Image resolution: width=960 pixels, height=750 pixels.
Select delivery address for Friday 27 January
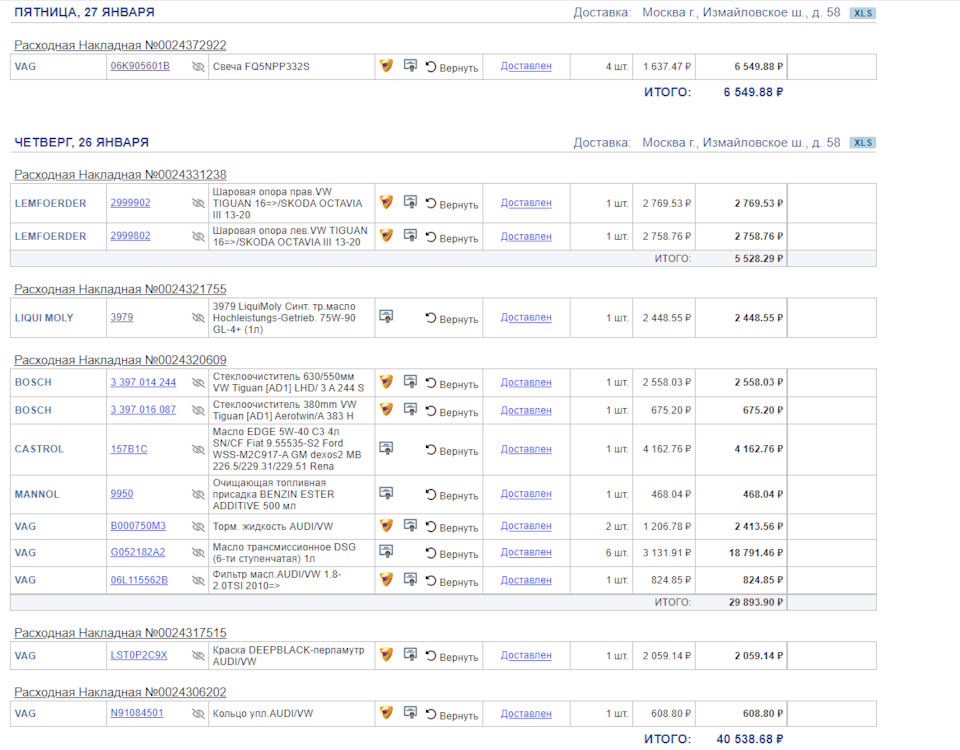click(x=741, y=13)
